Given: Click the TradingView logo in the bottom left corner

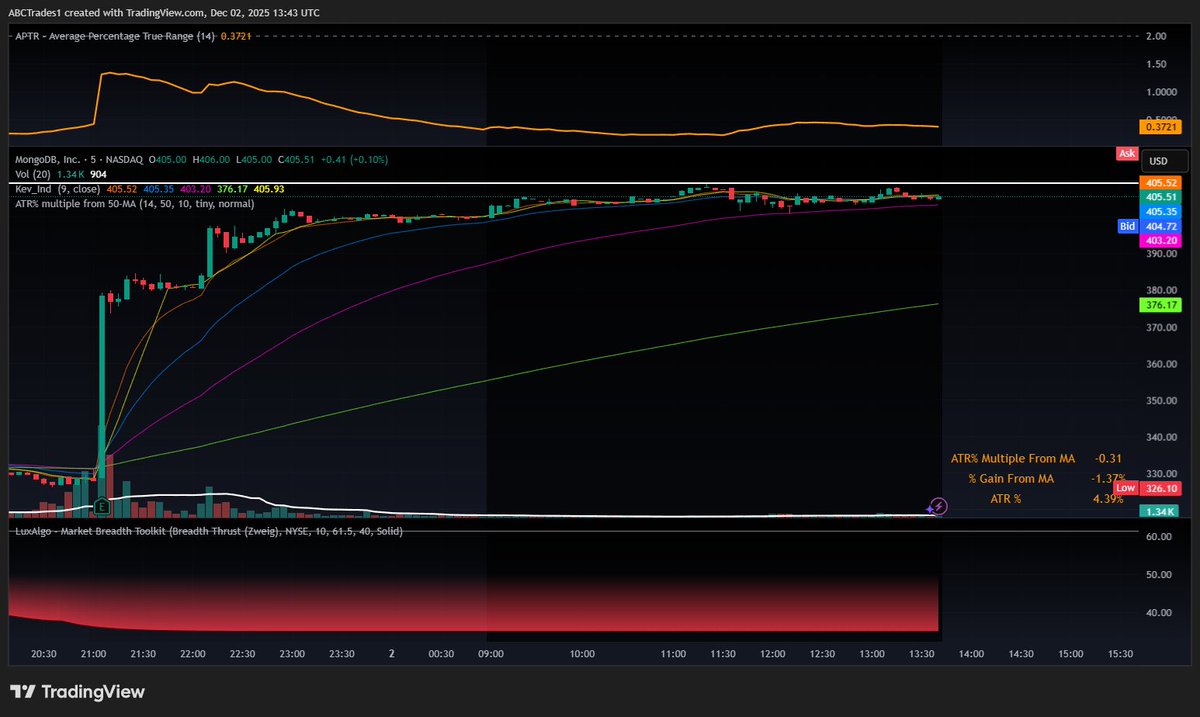Looking at the screenshot, I should coord(75,691).
